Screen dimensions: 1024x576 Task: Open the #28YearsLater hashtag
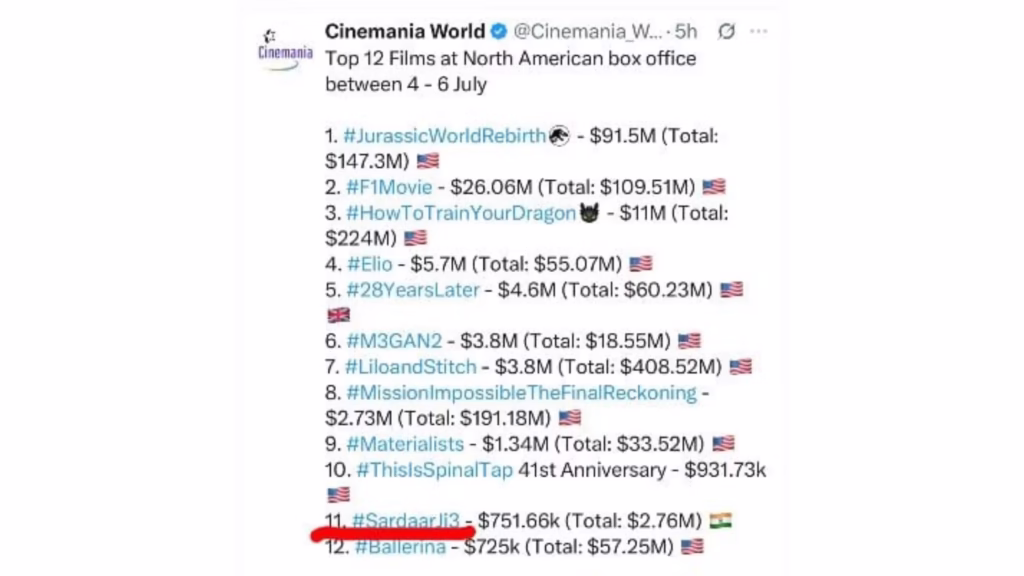413,290
